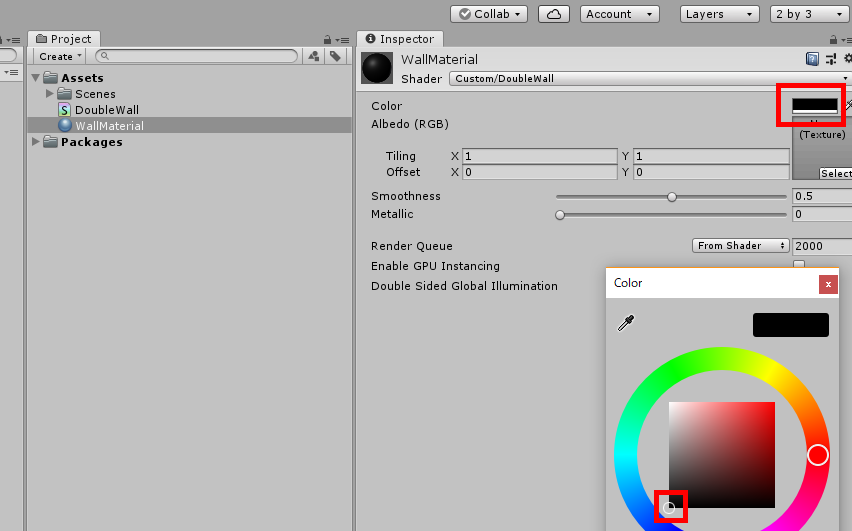
Task: Click the Project tab folder icon
Action: coord(41,39)
